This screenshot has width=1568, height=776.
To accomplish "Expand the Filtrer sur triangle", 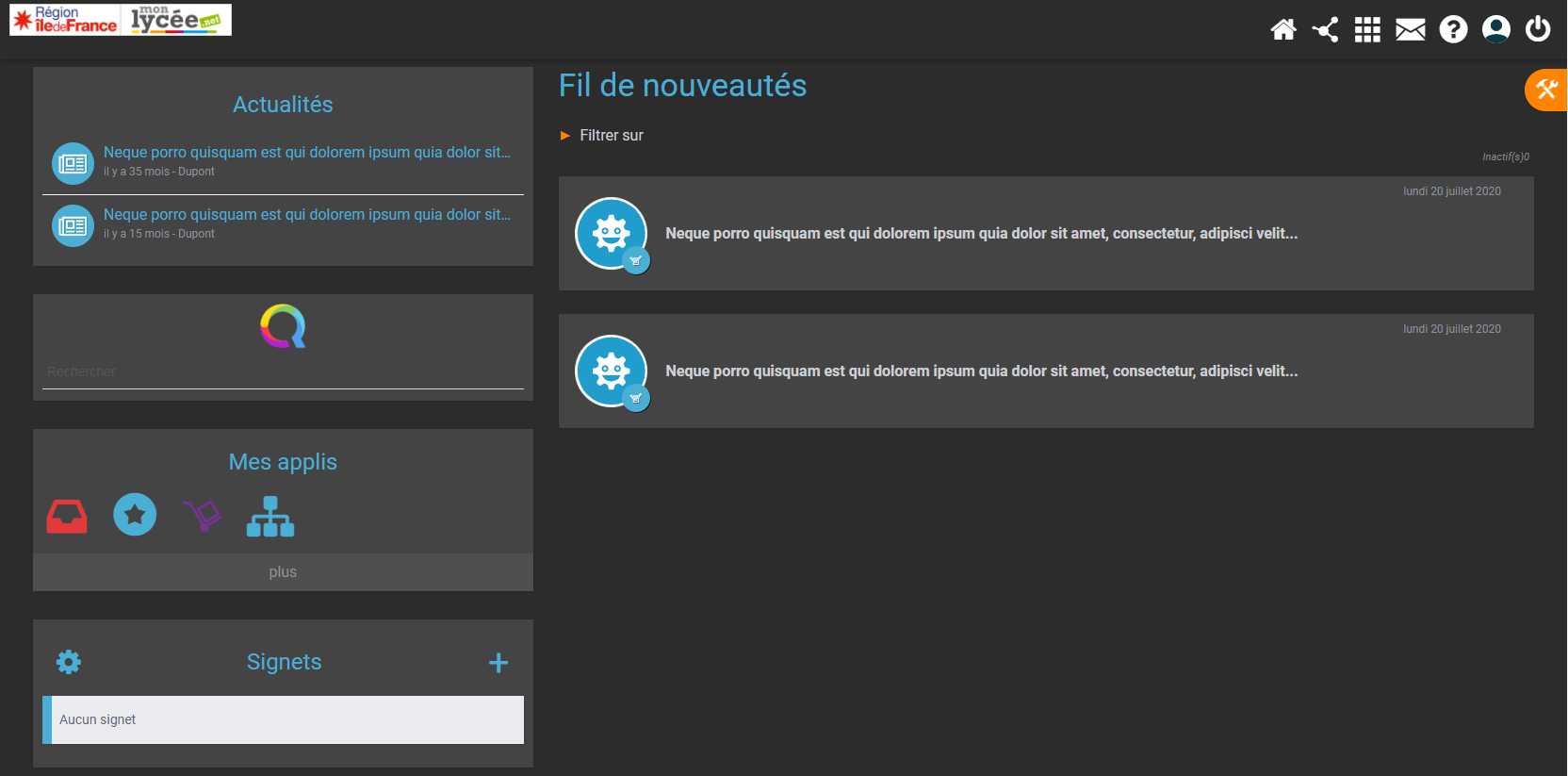I will tap(565, 136).
